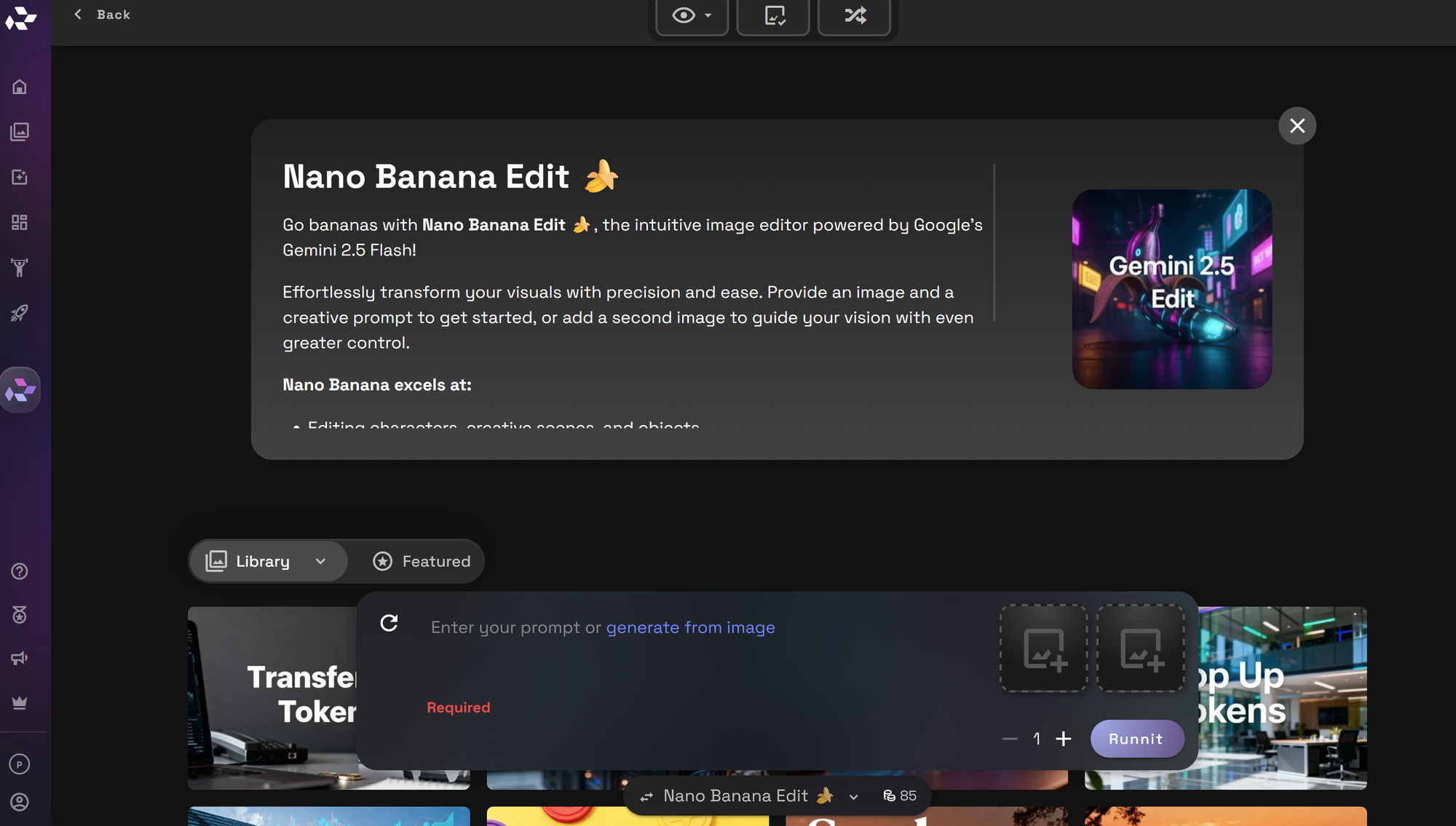The image size is (1456, 826).
Task: Close the Nano Banana Edit info panel
Action: click(x=1297, y=126)
